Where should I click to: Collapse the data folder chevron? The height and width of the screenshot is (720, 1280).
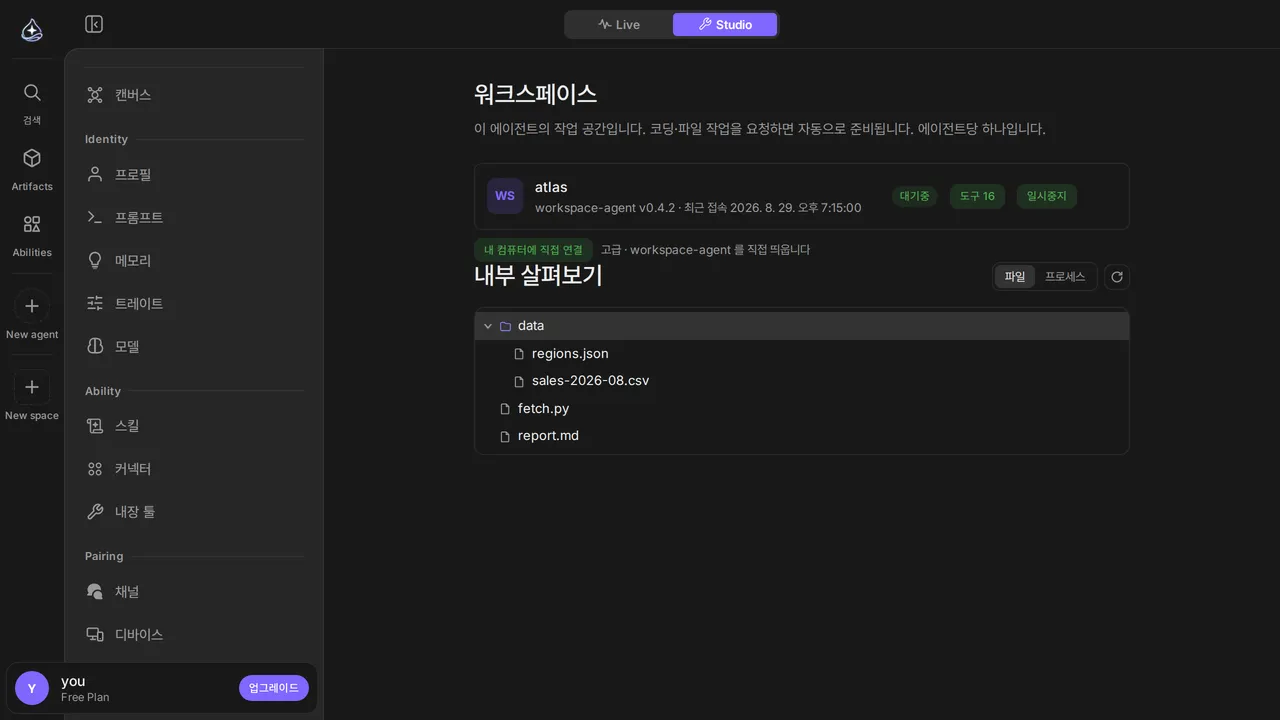click(x=488, y=326)
